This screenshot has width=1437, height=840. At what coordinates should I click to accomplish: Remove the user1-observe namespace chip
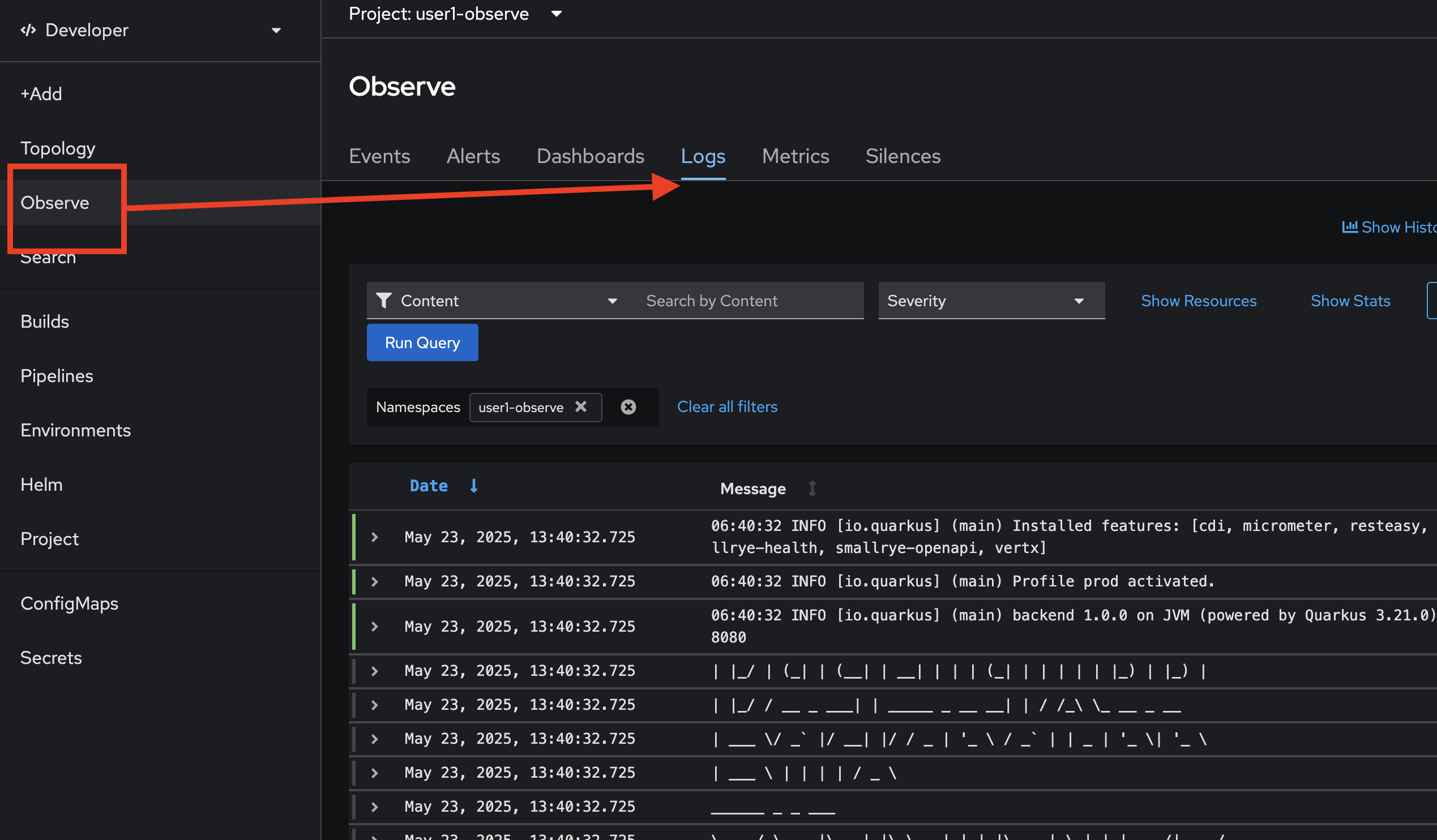[x=581, y=406]
